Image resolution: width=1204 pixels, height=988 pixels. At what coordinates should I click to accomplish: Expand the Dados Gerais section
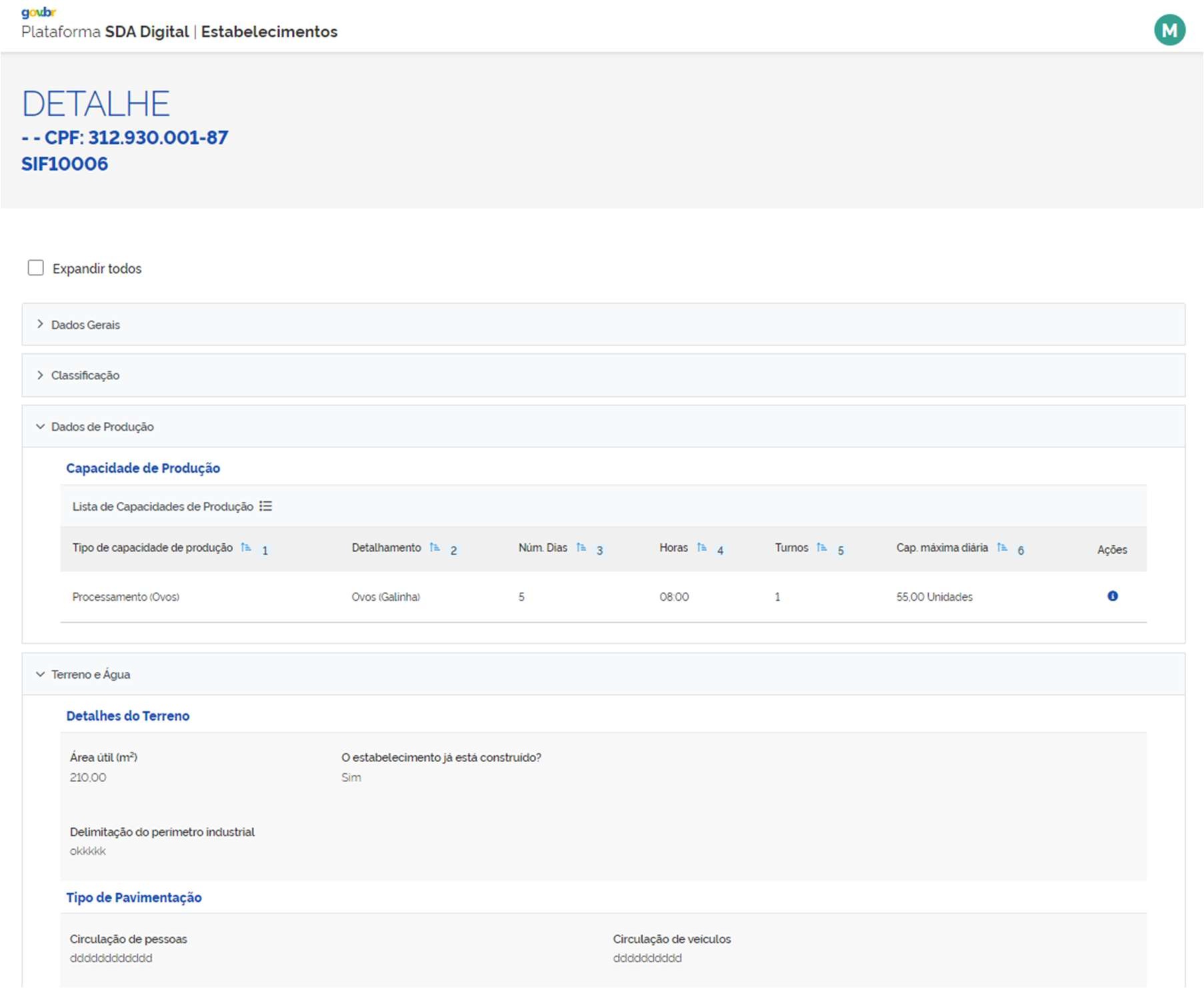[x=85, y=325]
